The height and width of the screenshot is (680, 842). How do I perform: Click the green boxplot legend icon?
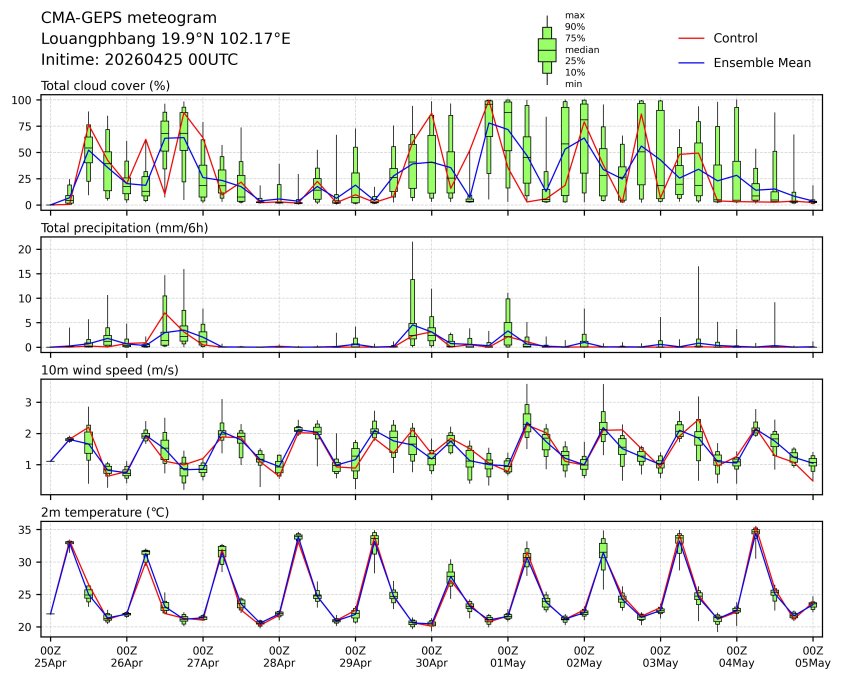[x=547, y=49]
